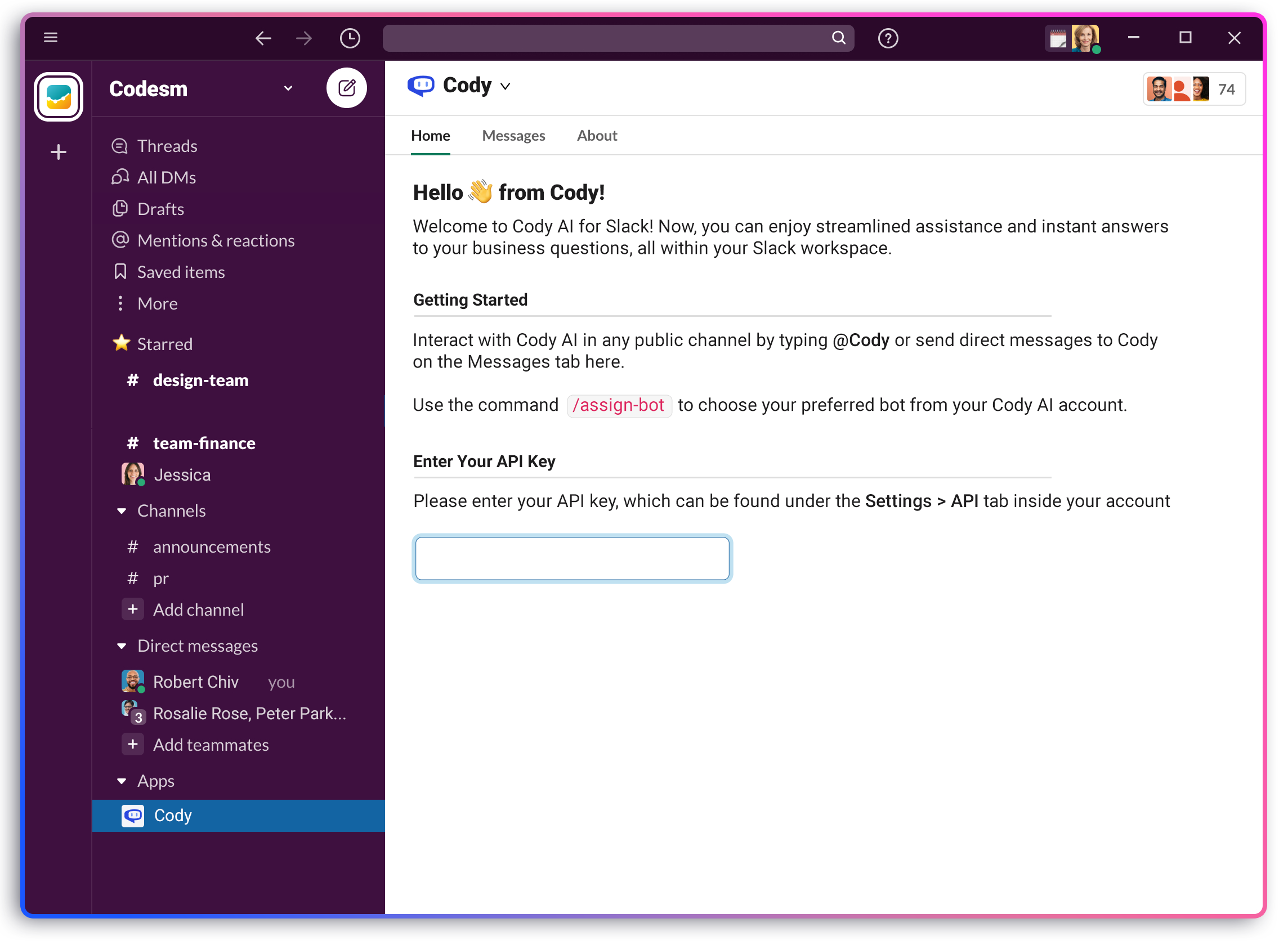Collapse the Apps section
Viewport: 1288px width, 950px height.
click(122, 781)
